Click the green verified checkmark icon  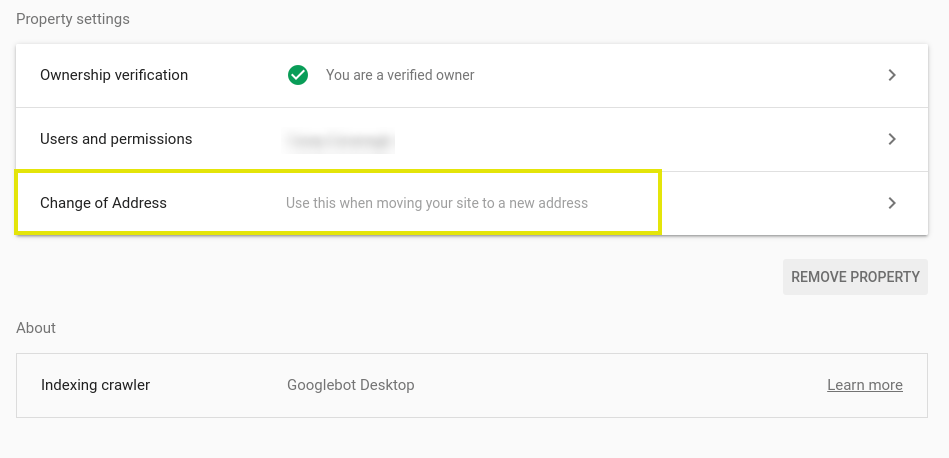(298, 75)
